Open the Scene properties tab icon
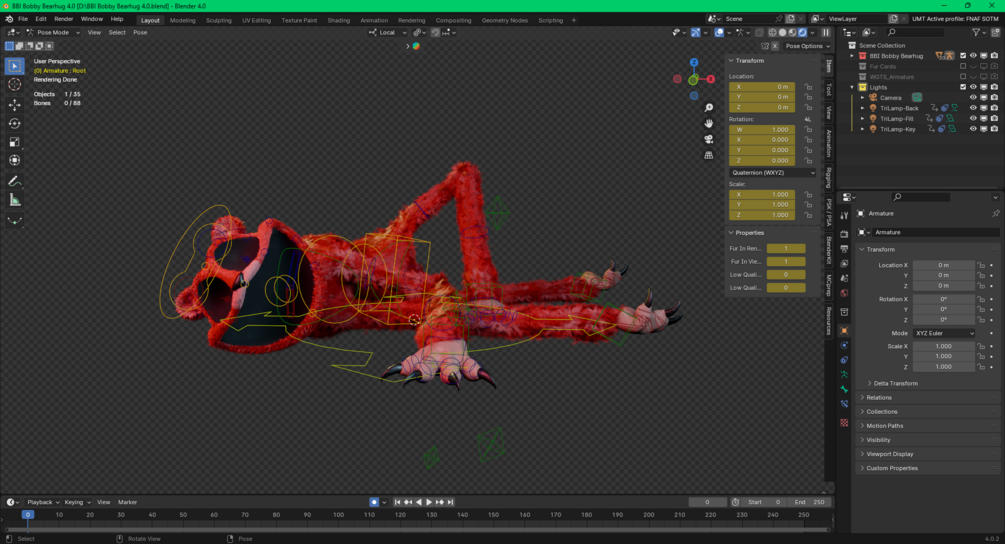This screenshot has height=544, width=1005. [844, 278]
